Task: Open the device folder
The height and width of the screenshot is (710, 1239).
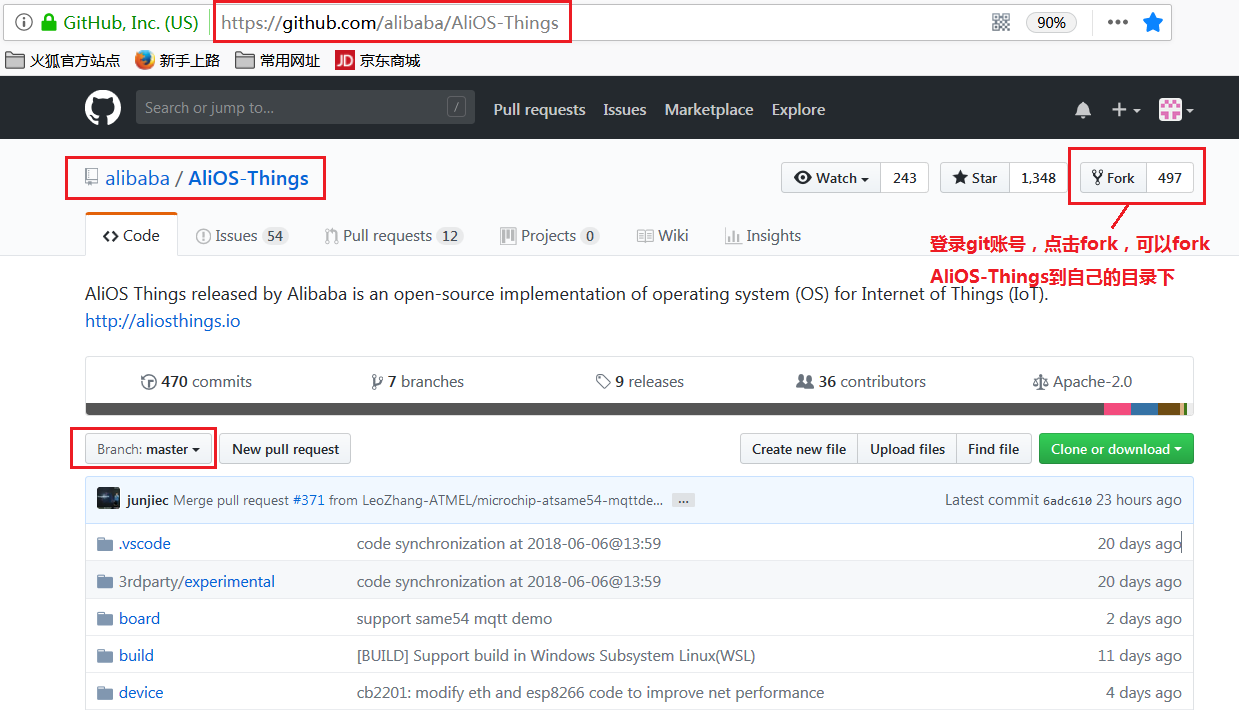Action: 141,692
